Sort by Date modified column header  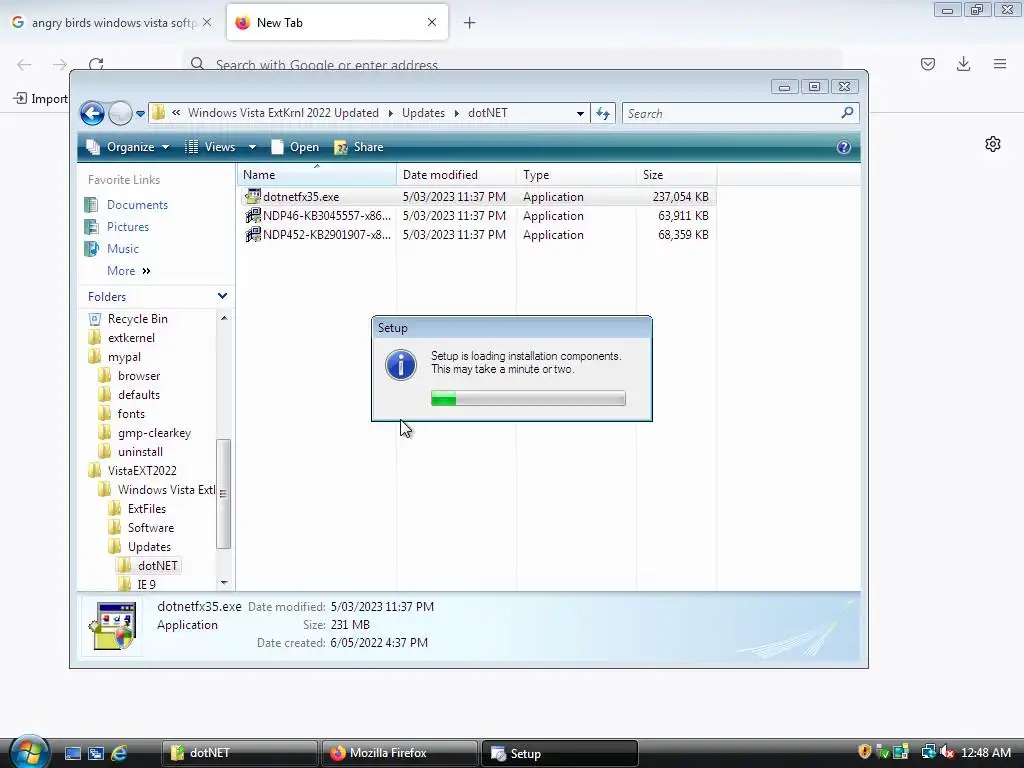(456, 175)
